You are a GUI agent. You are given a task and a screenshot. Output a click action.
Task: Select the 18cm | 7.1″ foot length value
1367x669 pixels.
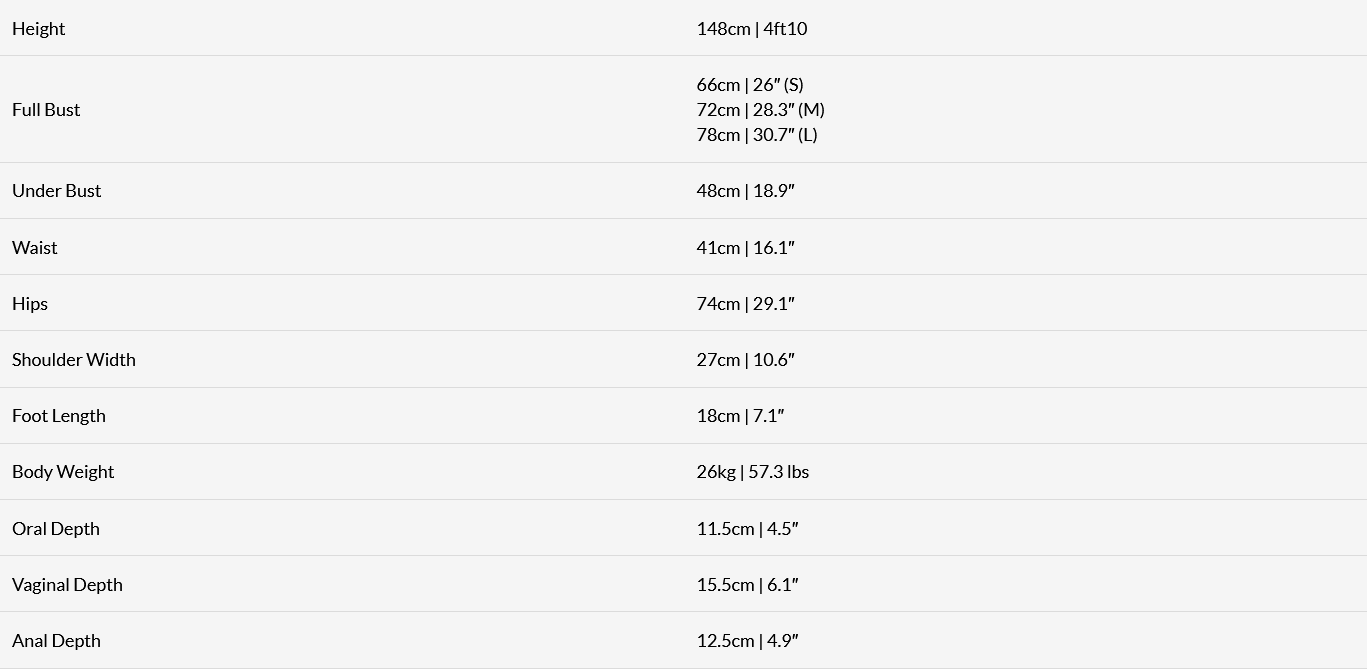[x=740, y=416]
